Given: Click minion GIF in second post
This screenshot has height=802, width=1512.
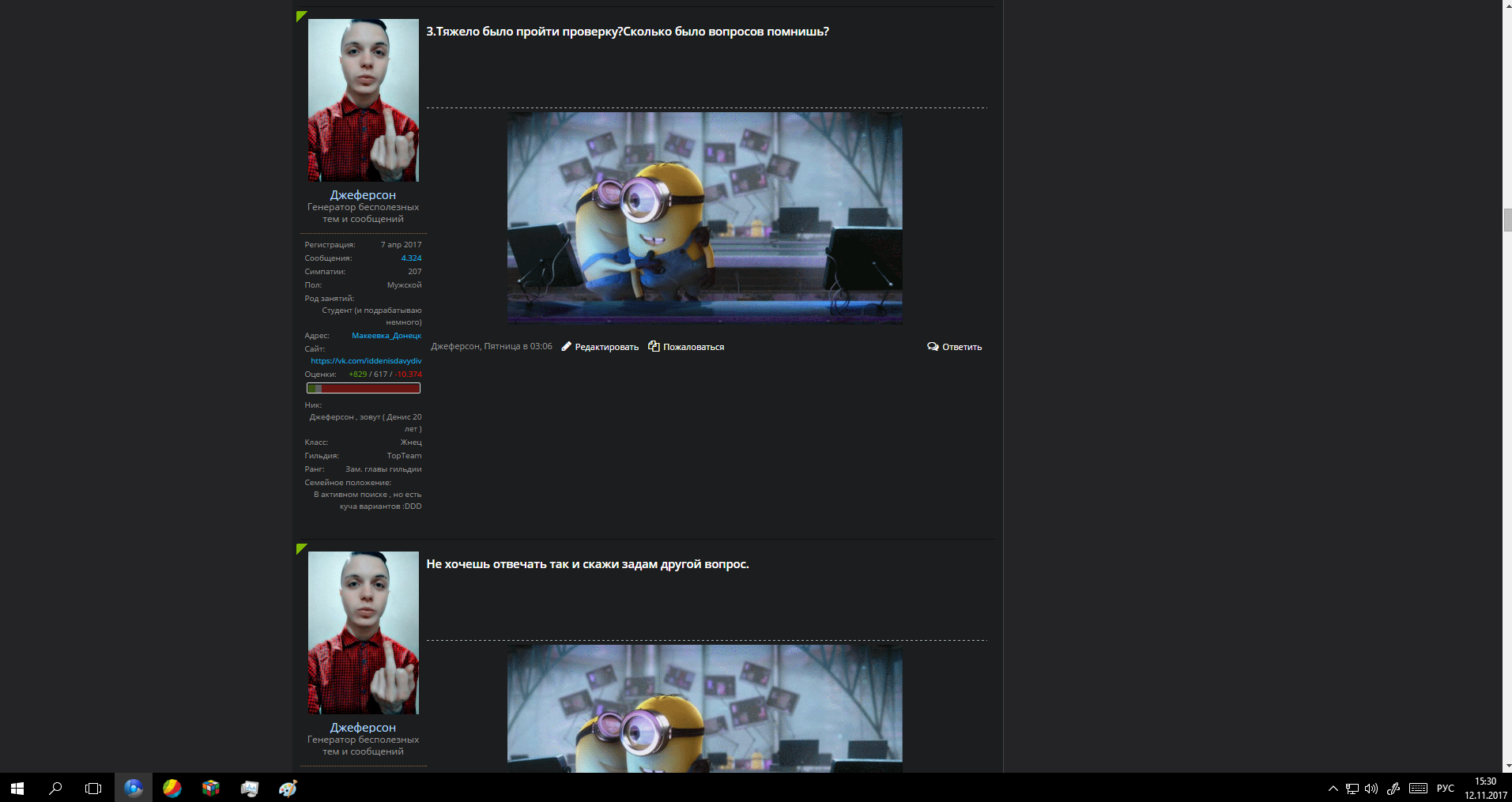Looking at the screenshot, I should tap(704, 709).
